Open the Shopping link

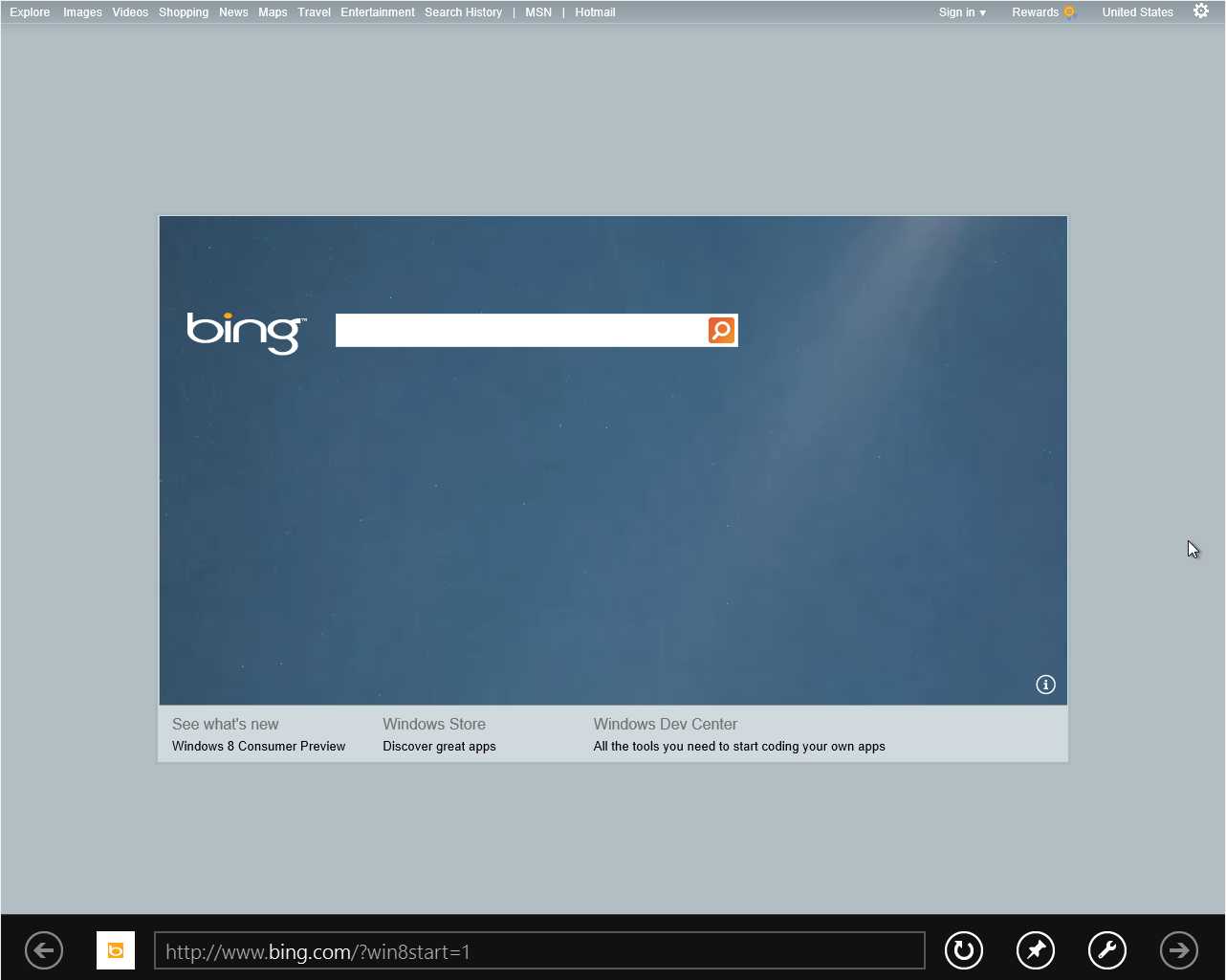(184, 12)
